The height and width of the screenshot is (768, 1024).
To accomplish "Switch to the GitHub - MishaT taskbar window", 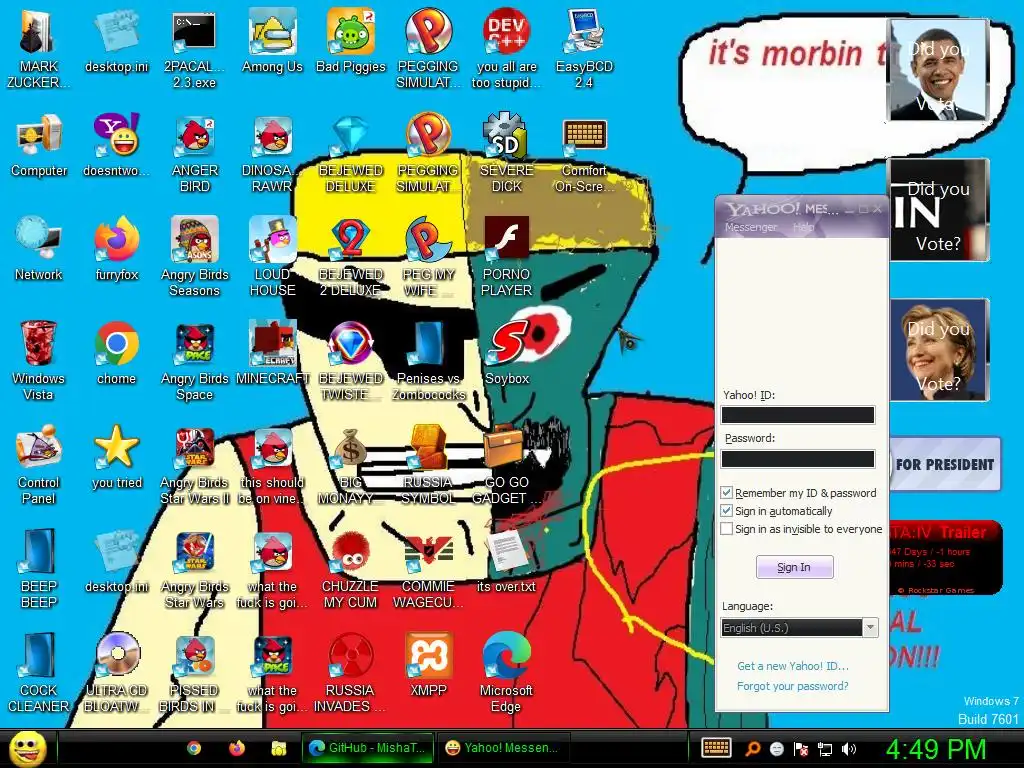I will (366, 748).
